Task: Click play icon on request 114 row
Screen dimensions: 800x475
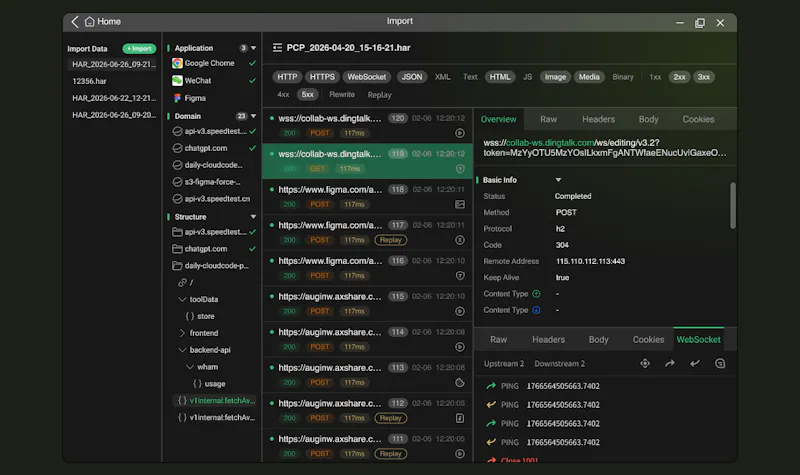Action: coord(460,347)
